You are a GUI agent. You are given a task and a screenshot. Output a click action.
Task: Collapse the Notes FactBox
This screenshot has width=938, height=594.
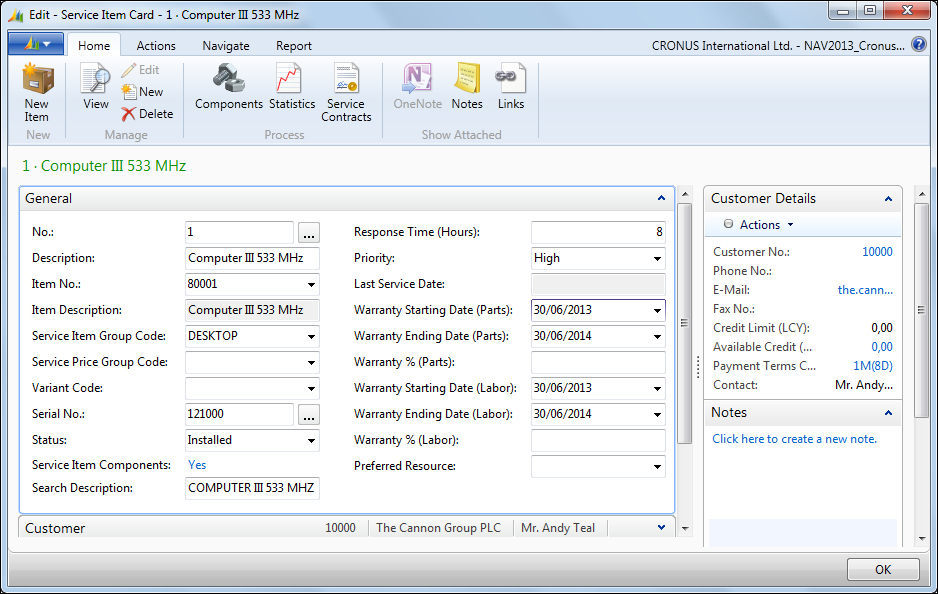tap(888, 413)
